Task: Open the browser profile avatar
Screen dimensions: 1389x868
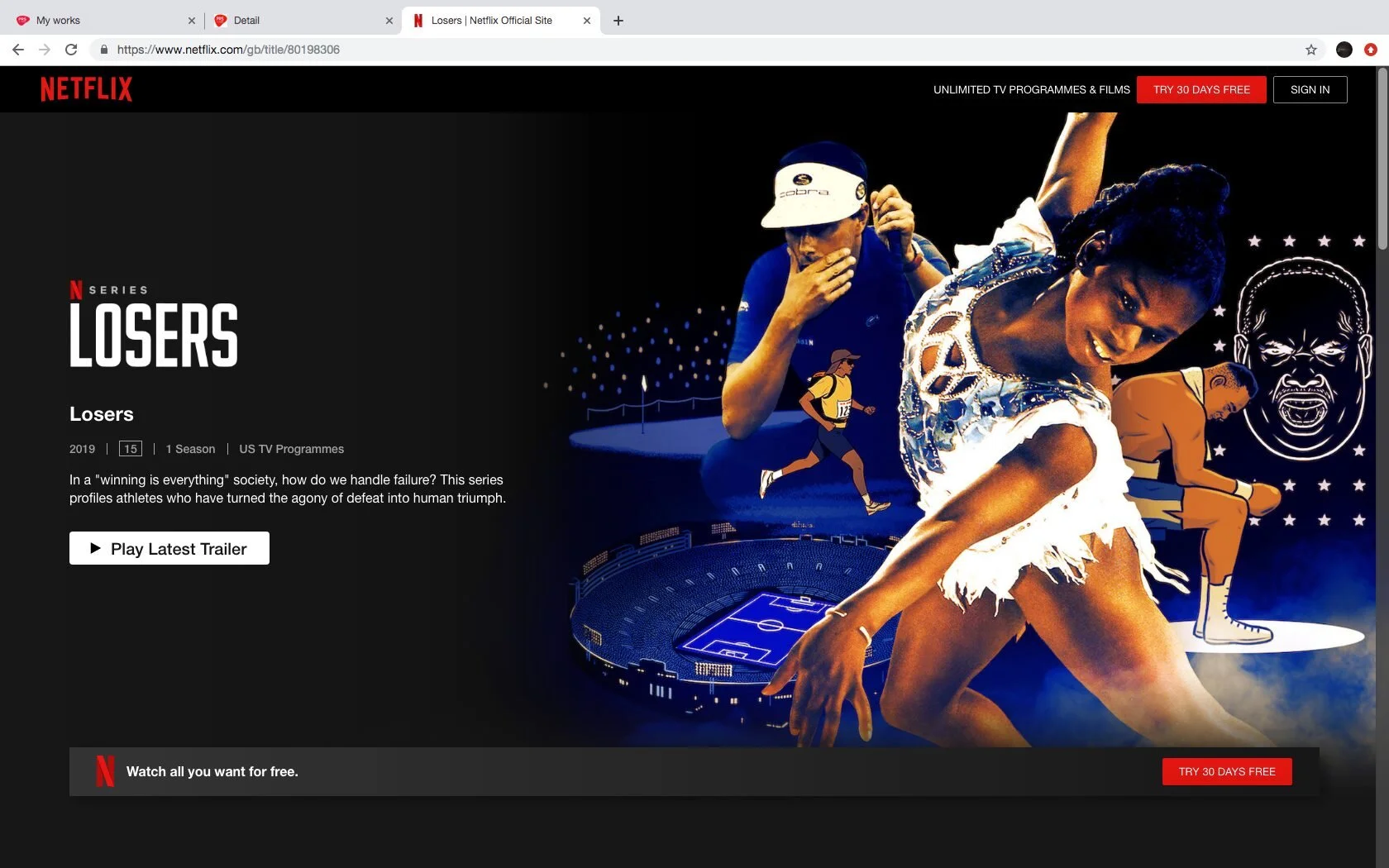Action: [1344, 50]
